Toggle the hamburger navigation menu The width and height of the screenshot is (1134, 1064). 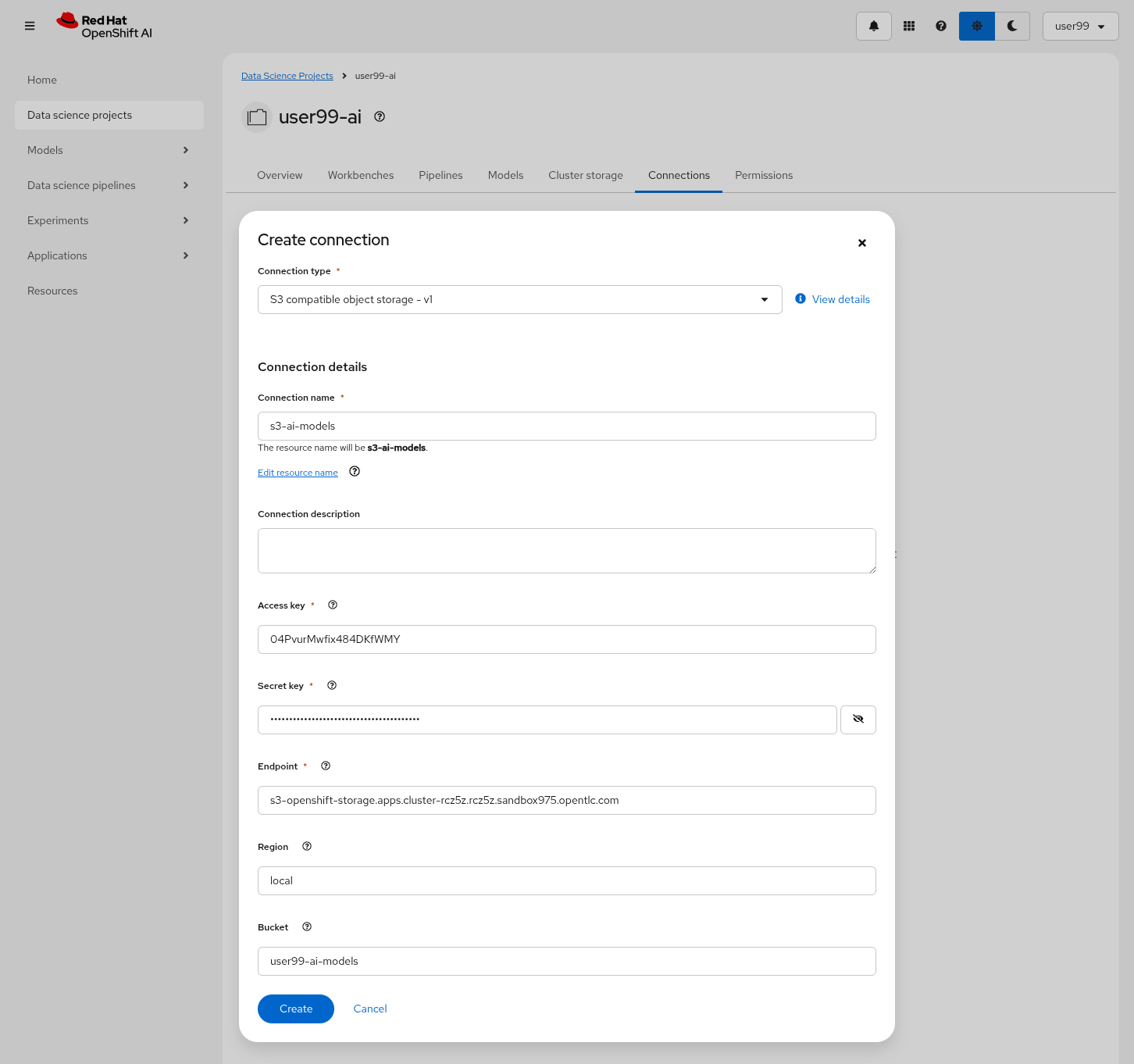click(30, 26)
